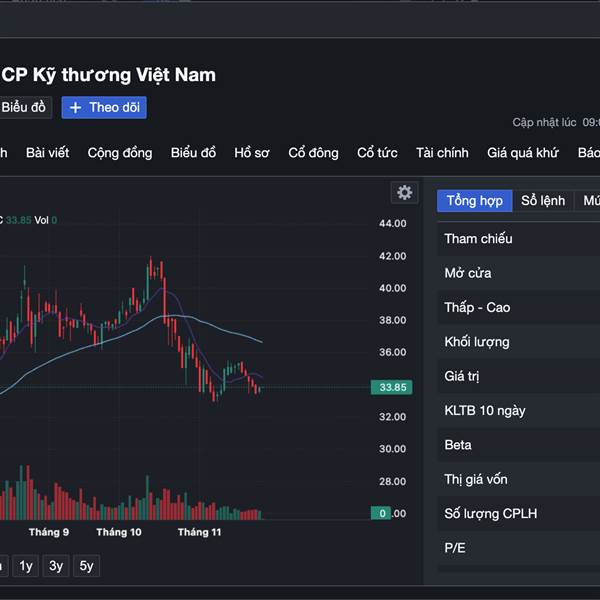Set chart range to 3y
This screenshot has height=600, width=600.
pyautogui.click(x=56, y=566)
